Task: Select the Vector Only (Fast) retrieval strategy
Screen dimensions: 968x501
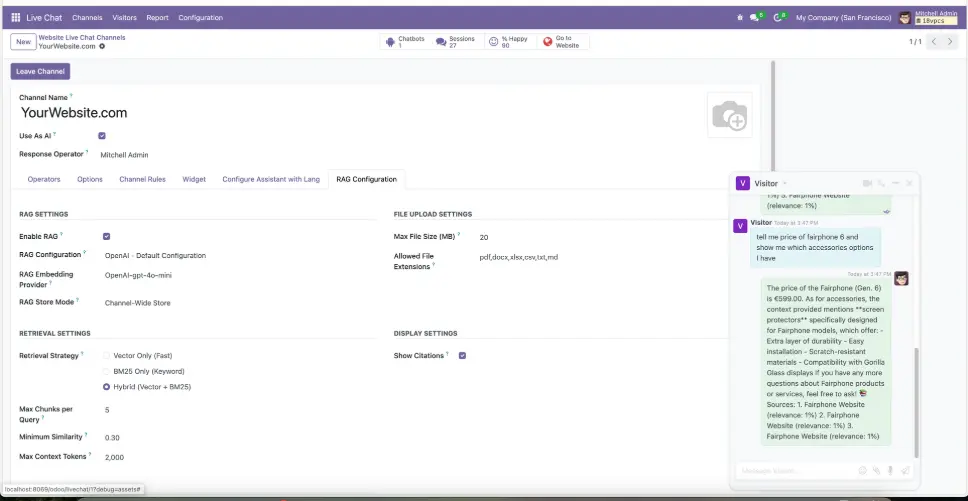Action: (x=106, y=356)
